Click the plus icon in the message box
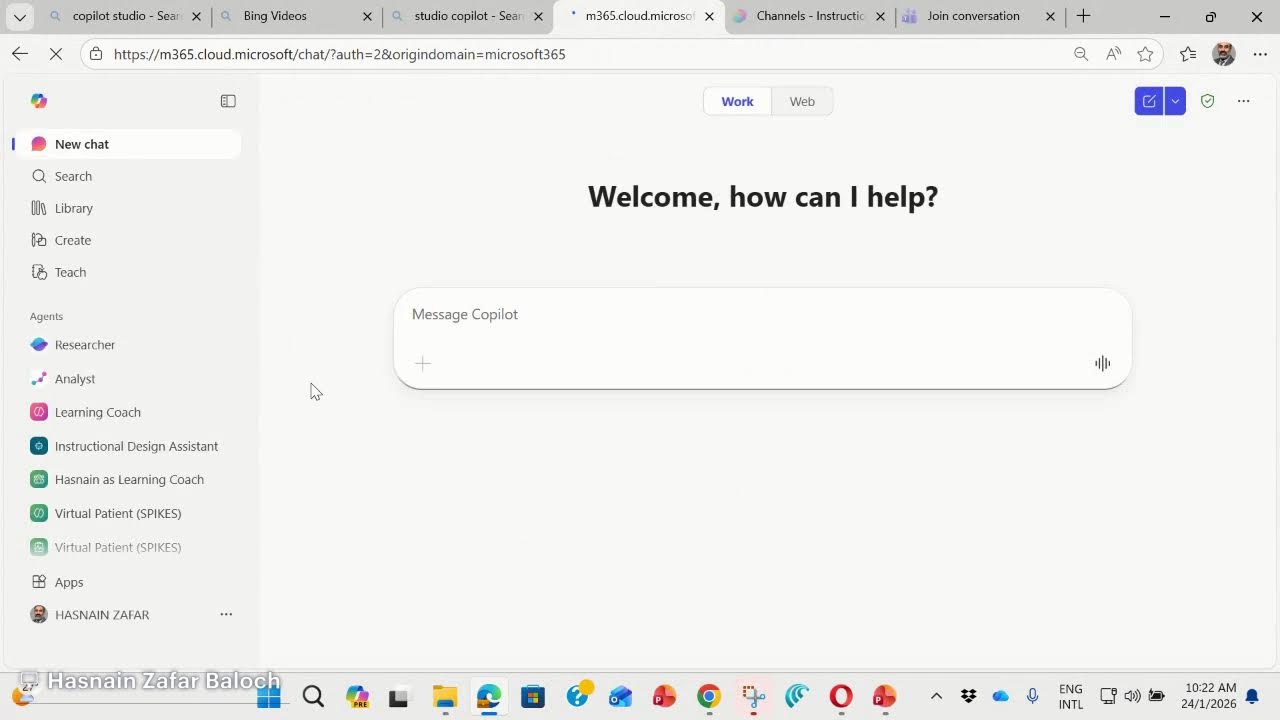The height and width of the screenshot is (720, 1280). (x=422, y=364)
